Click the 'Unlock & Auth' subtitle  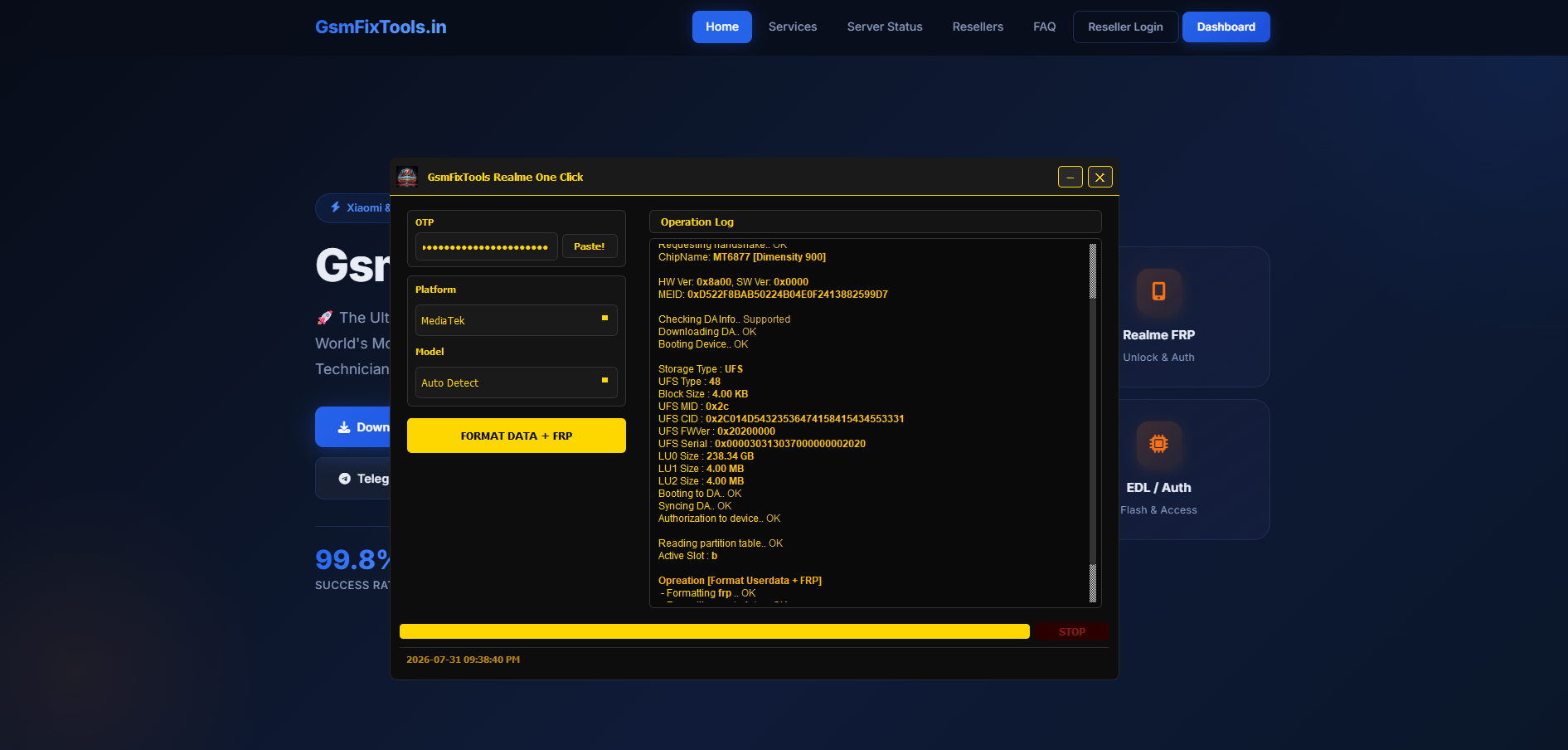[1158, 358]
